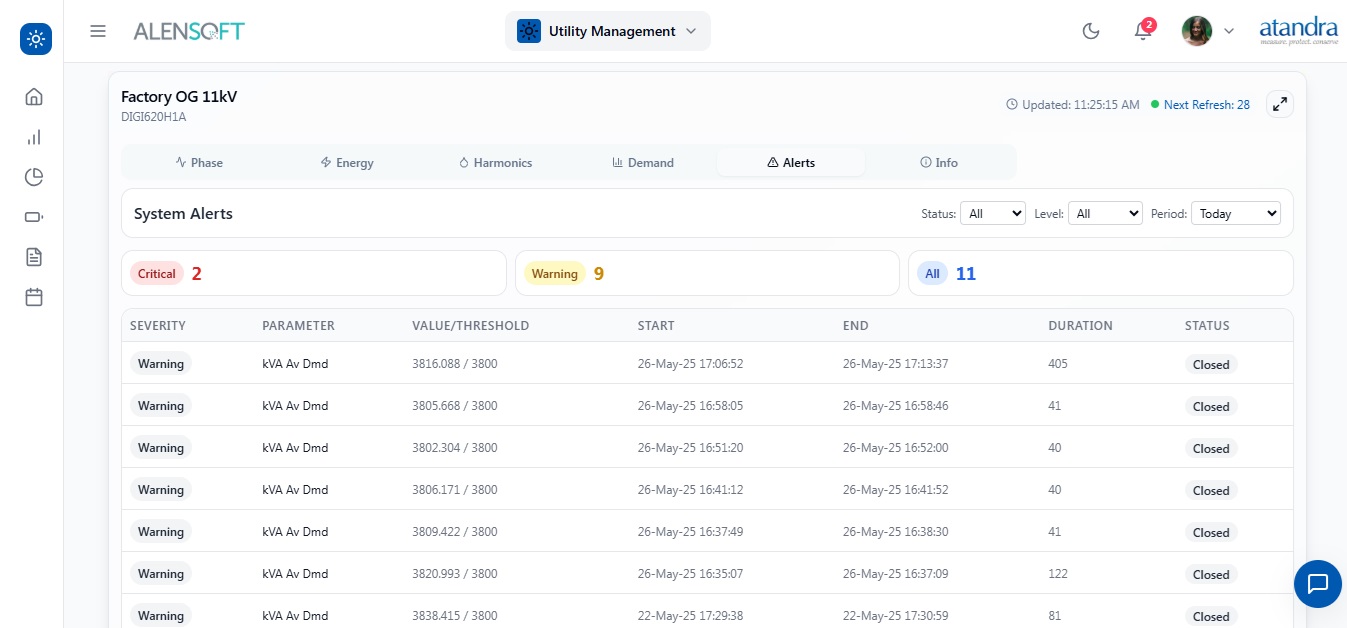This screenshot has height=628, width=1347.
Task: Expand the Utility Management module selector
Action: 608,31
